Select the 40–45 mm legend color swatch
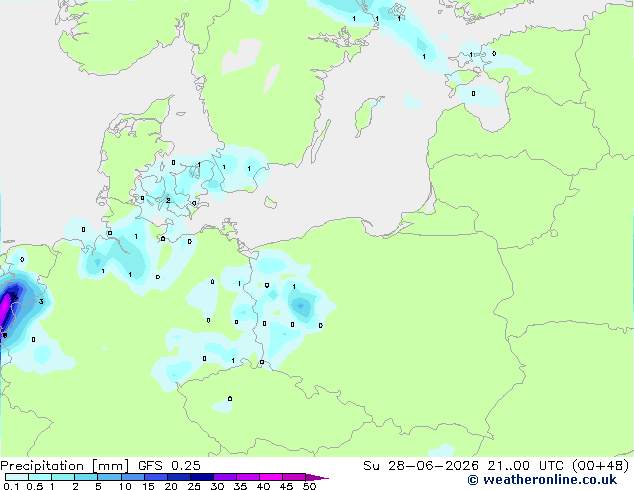 coord(271,477)
